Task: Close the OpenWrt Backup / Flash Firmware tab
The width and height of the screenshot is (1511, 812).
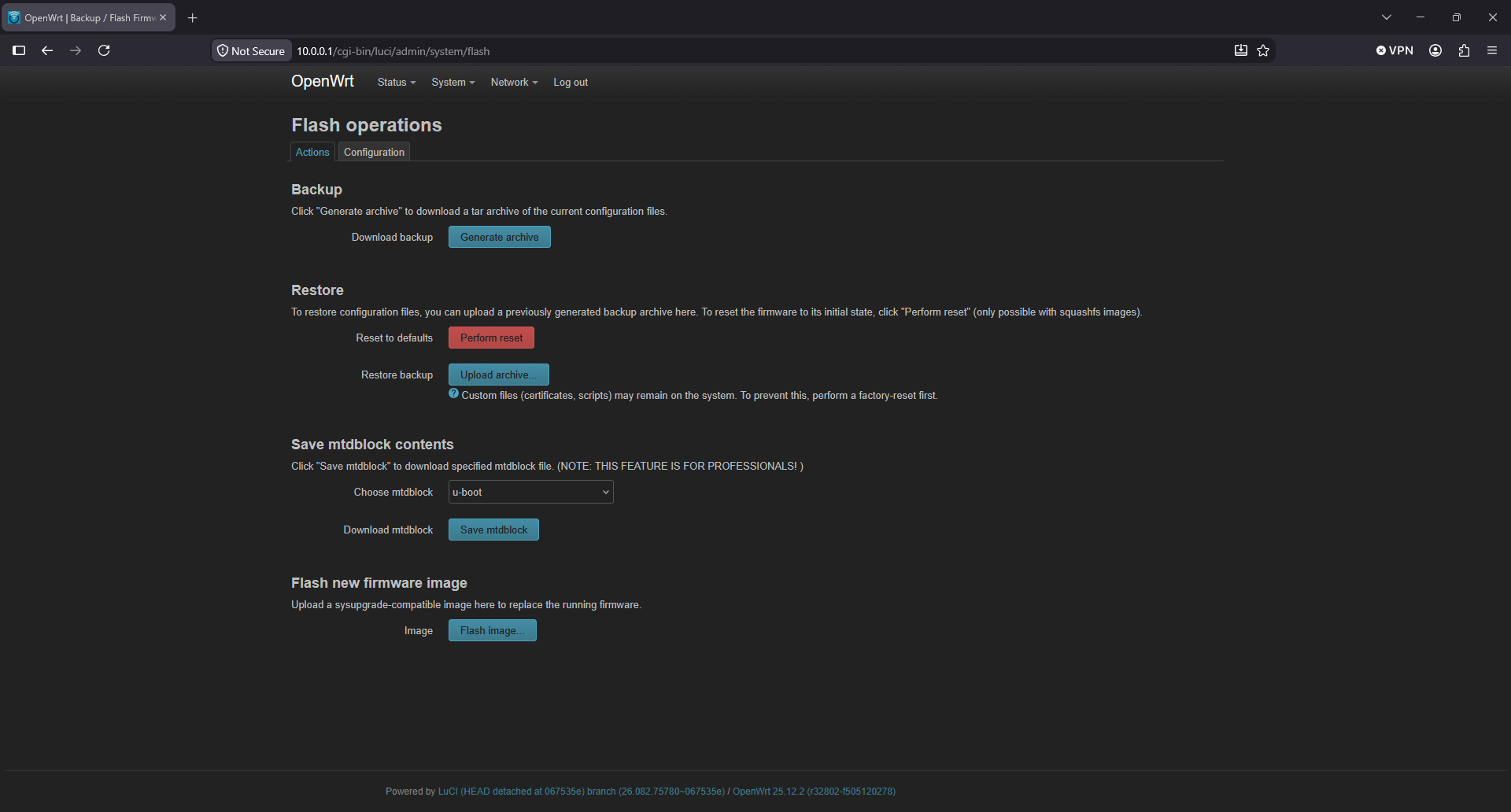Action: point(163,17)
